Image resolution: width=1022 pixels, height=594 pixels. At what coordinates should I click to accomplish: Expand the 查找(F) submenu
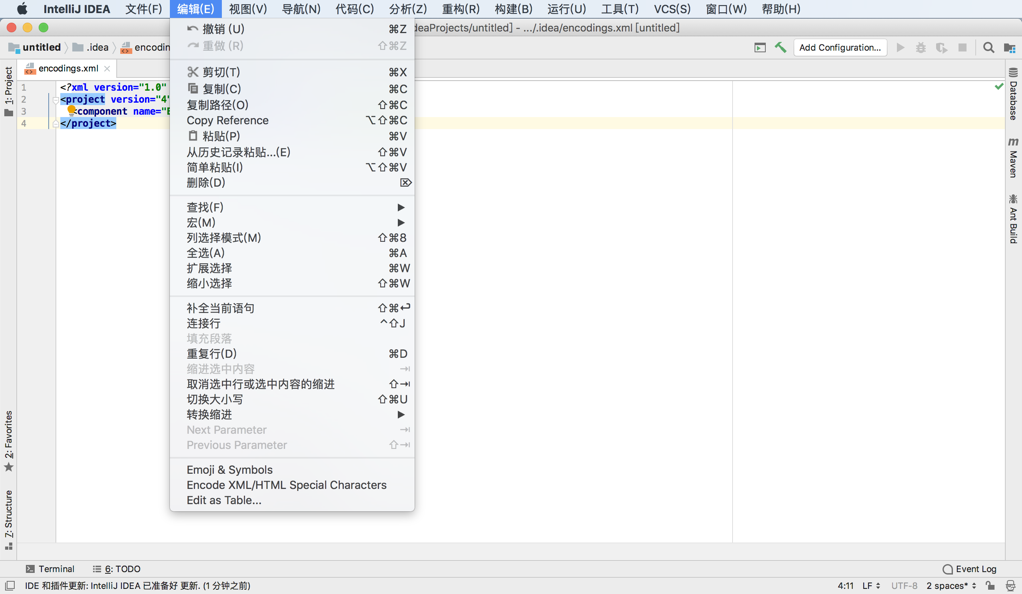coord(292,207)
